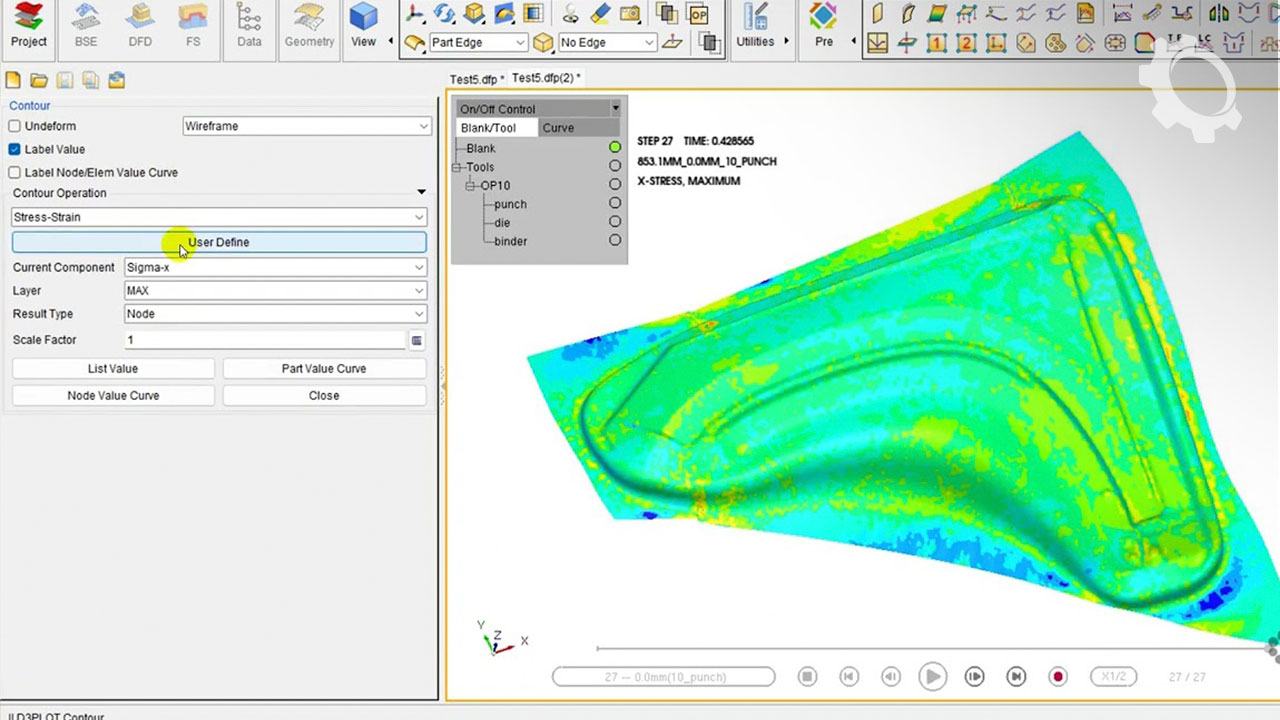This screenshot has width=1280, height=720.
Task: Click the Scale Factor input field
Action: click(x=265, y=340)
